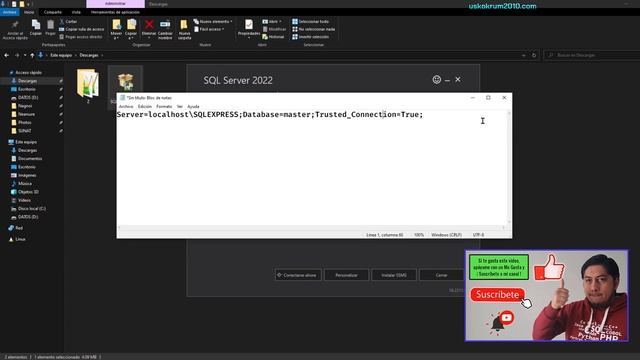Select Disco local (C:) drive
Viewport: 640px width, 360px height.
pyautogui.click(x=32, y=209)
